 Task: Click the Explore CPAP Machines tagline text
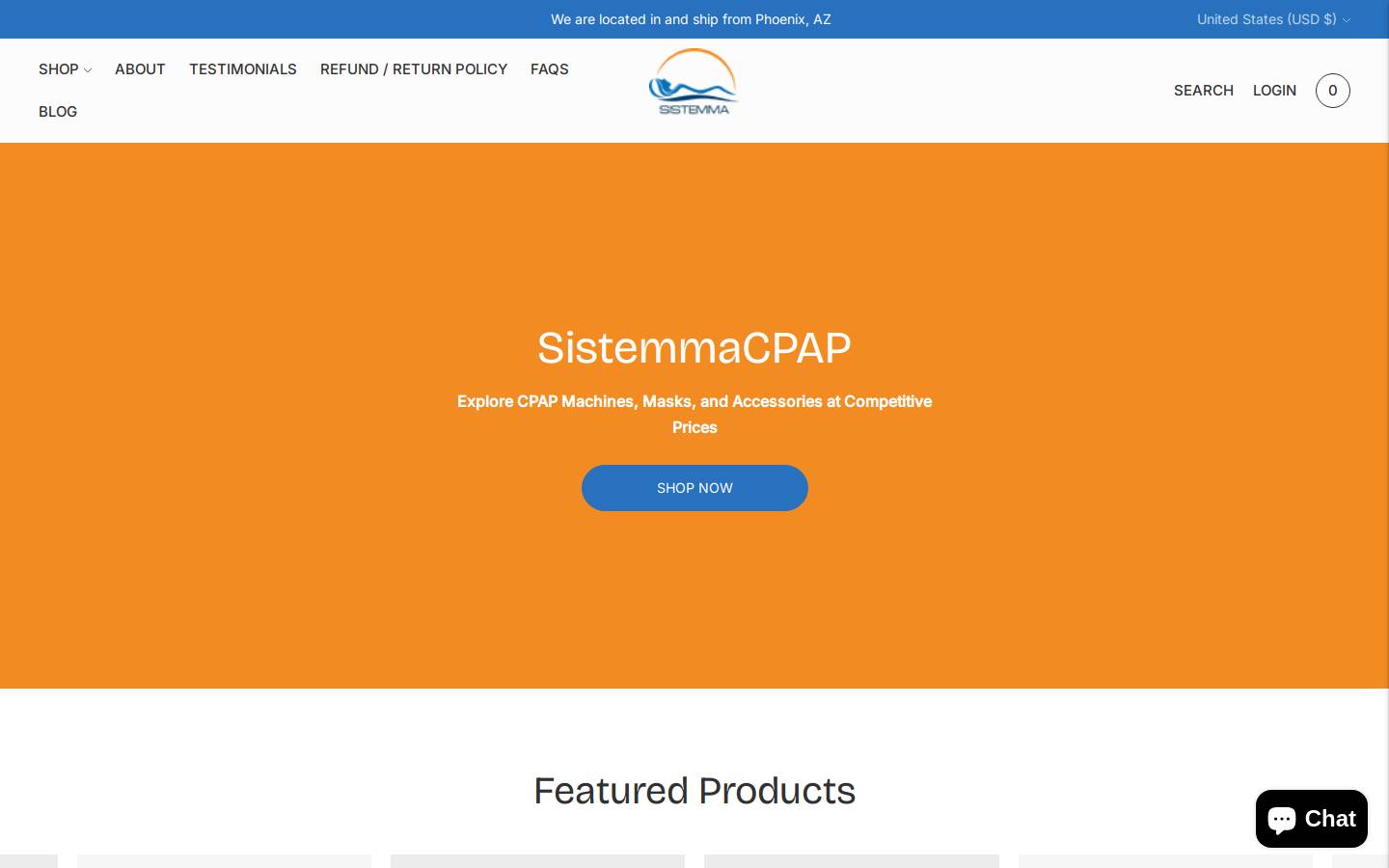point(694,414)
